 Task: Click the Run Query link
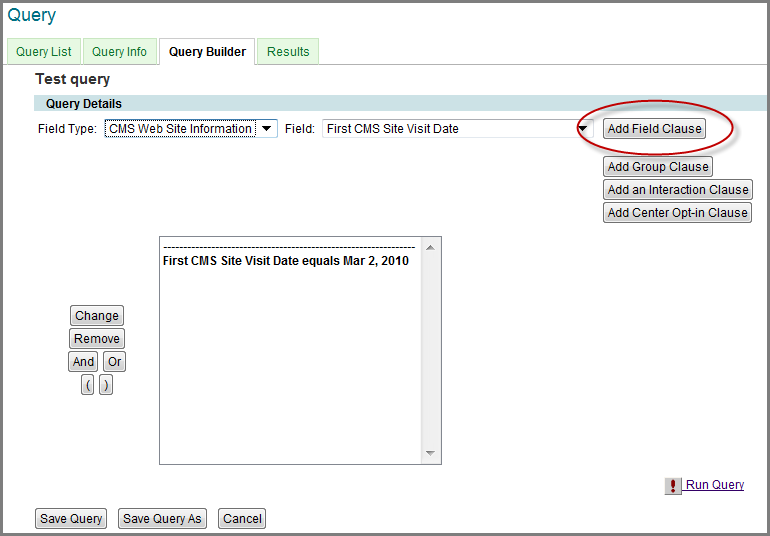[x=715, y=485]
